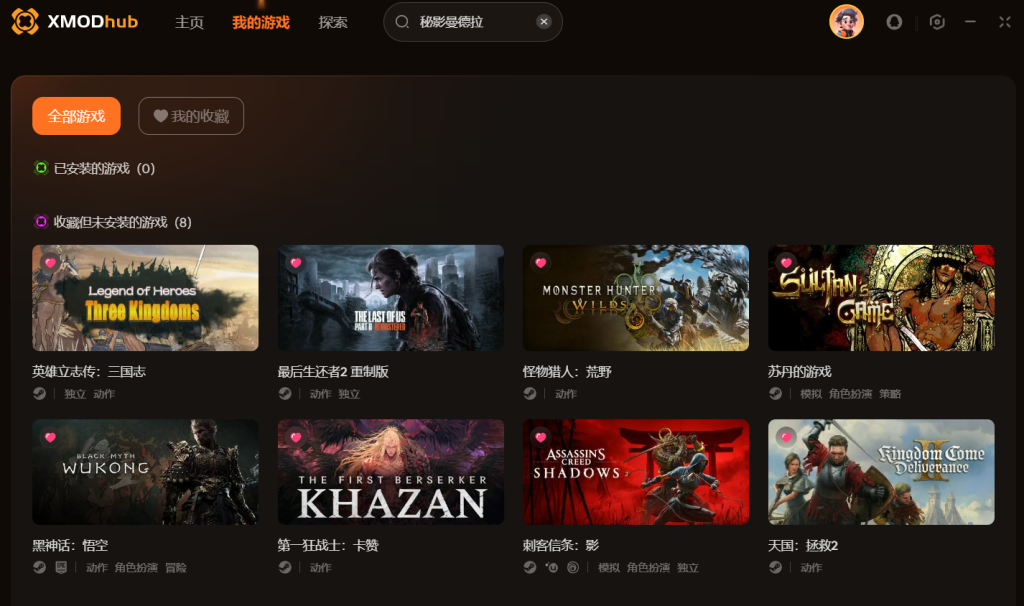Switch to 主页 tab
The height and width of the screenshot is (606, 1024).
(x=189, y=22)
